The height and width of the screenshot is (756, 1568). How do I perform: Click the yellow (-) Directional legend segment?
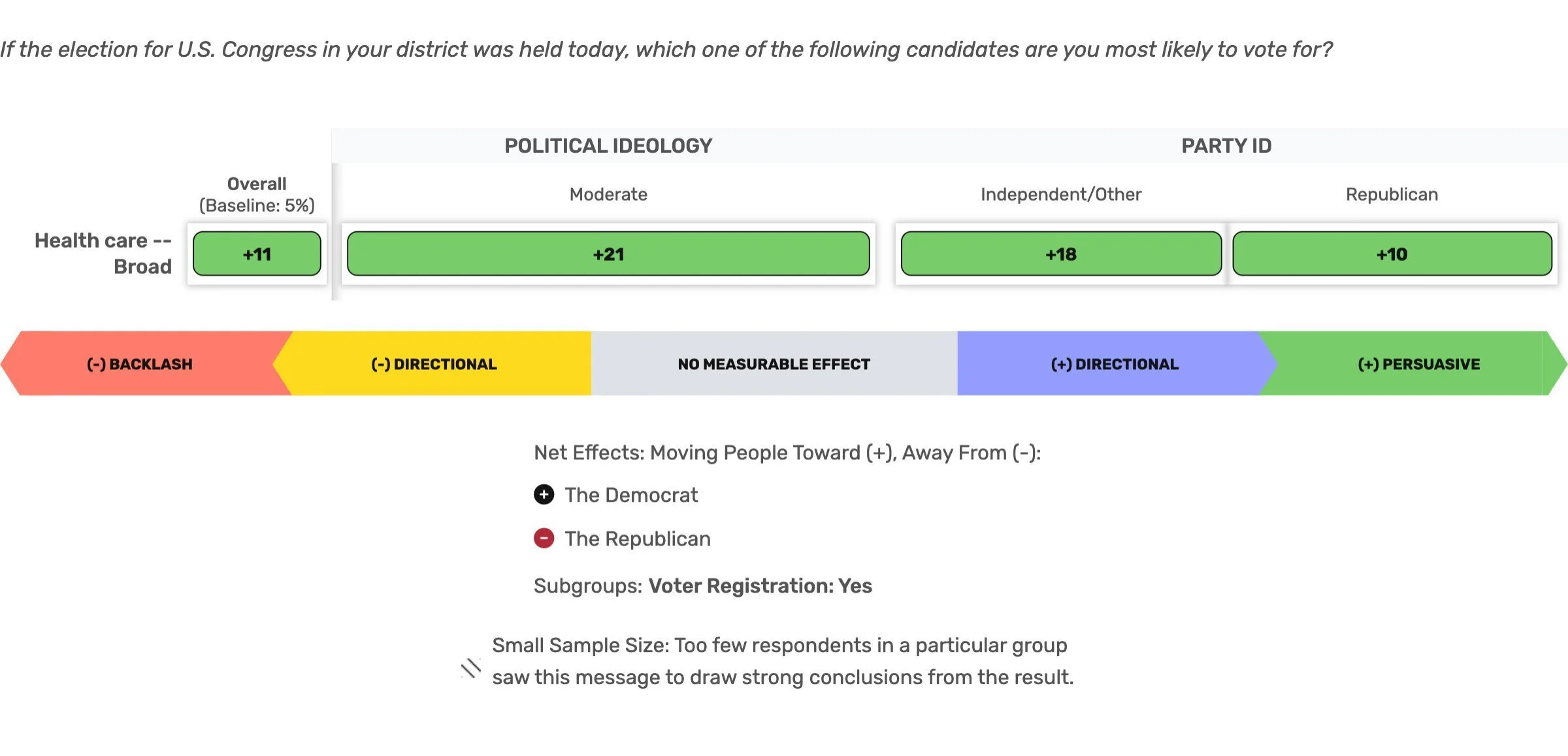(434, 364)
